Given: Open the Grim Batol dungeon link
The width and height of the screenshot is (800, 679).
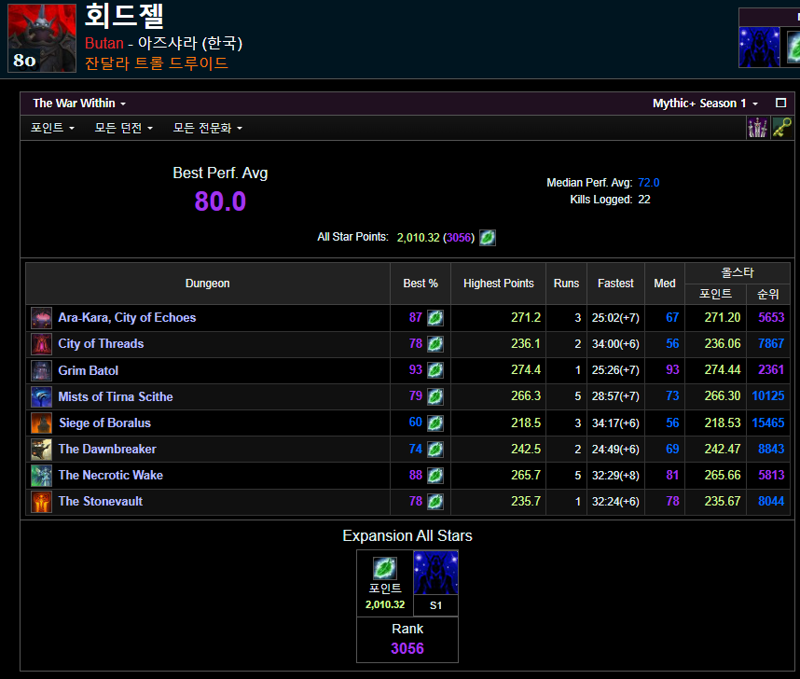Looking at the screenshot, I should click(88, 371).
